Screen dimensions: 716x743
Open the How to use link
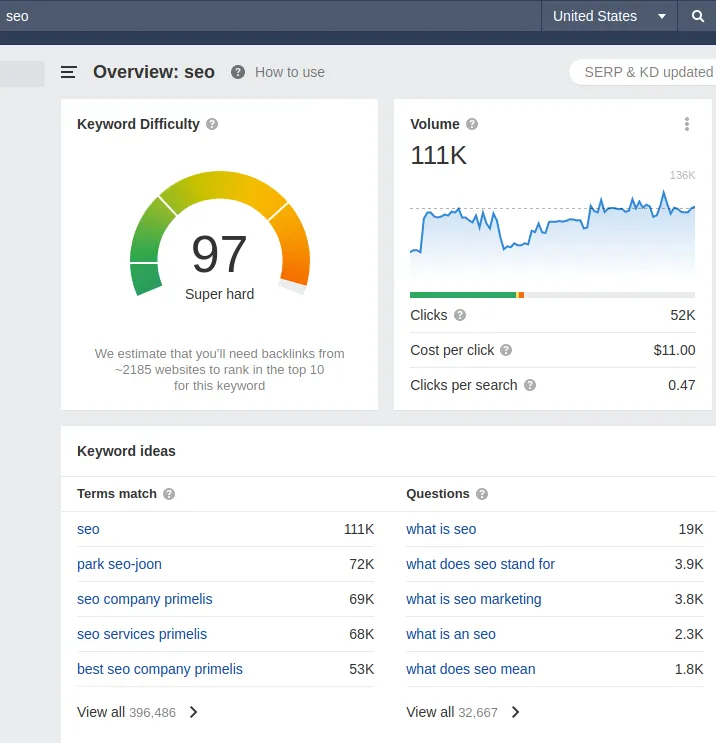click(x=290, y=72)
